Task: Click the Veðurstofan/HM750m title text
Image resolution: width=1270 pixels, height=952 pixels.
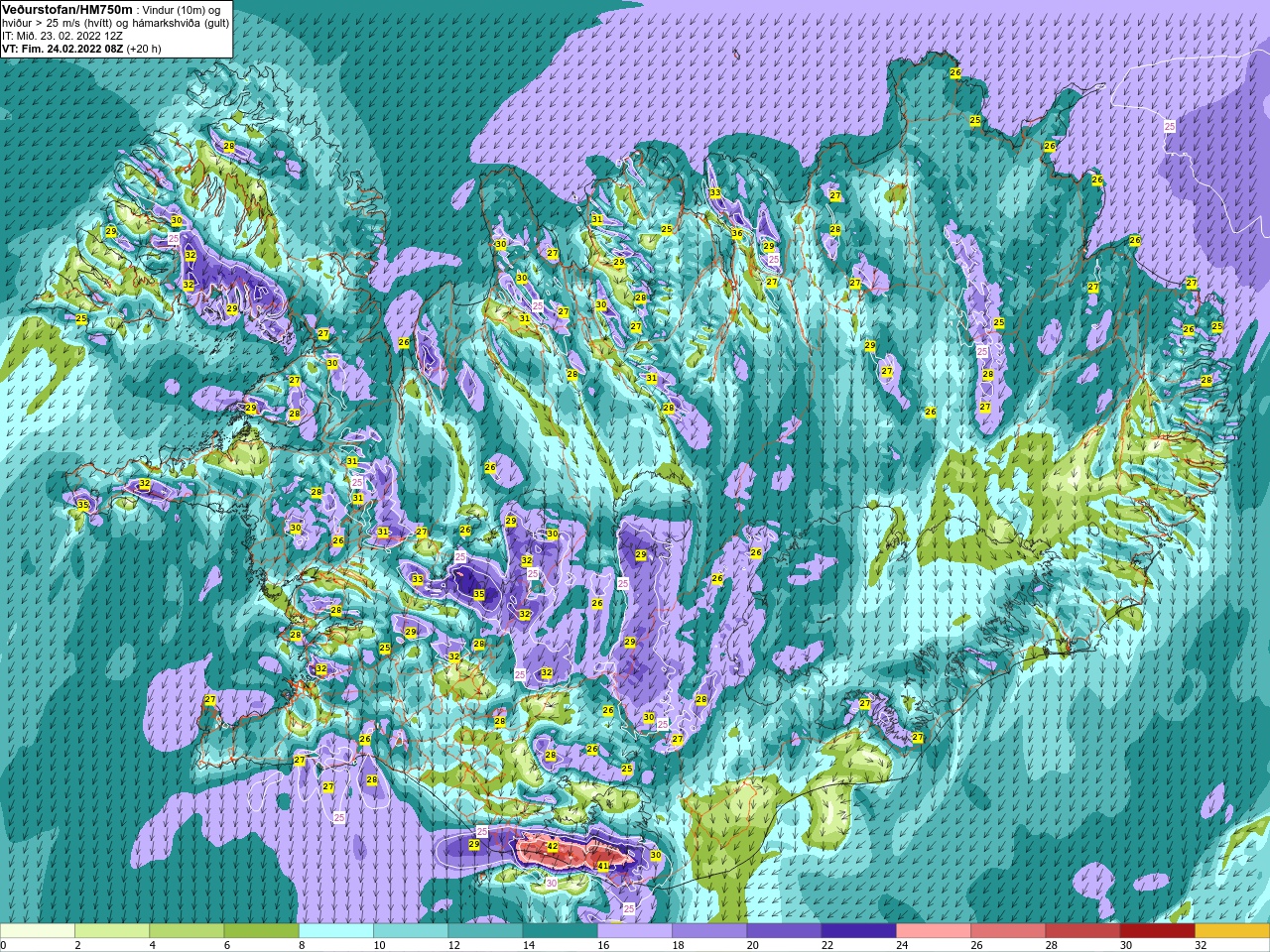Action: tap(67, 9)
